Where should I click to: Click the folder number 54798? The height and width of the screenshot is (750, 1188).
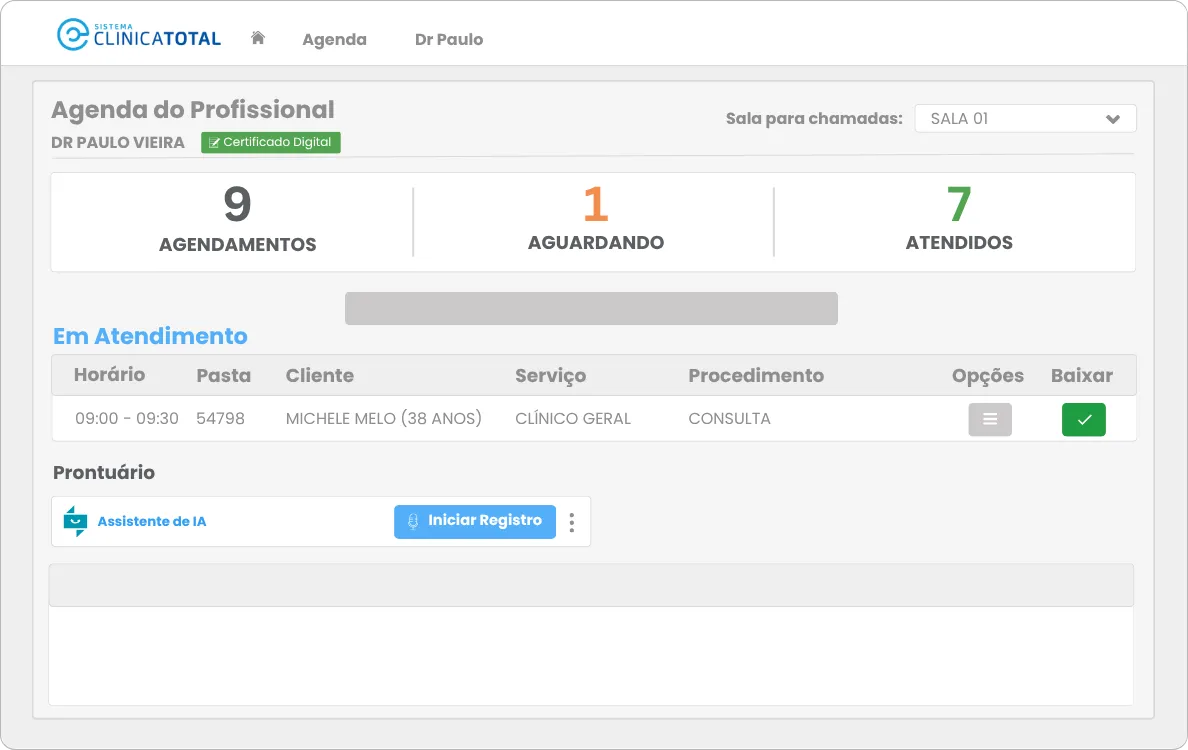point(220,418)
